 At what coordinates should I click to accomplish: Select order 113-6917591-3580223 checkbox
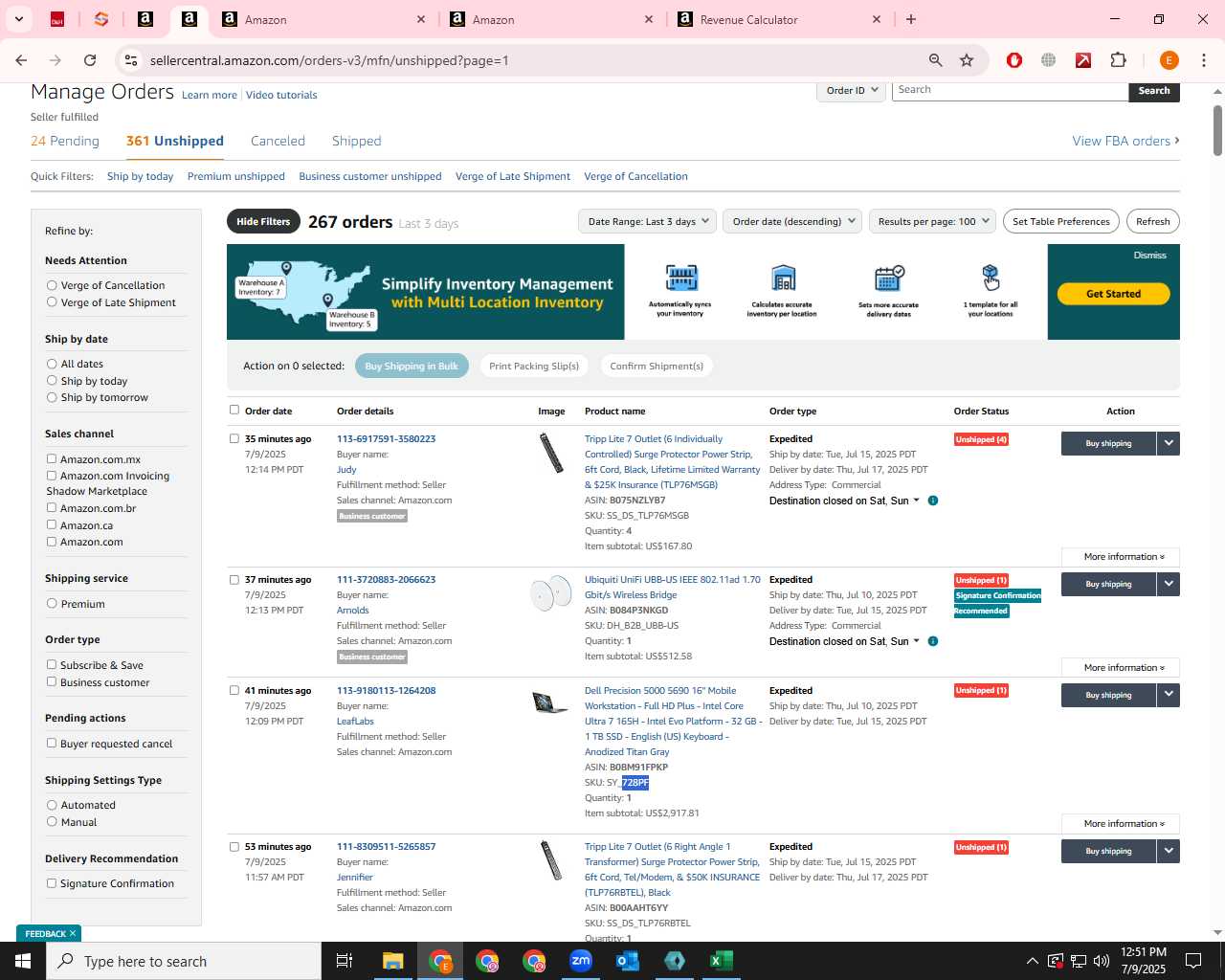coord(234,439)
